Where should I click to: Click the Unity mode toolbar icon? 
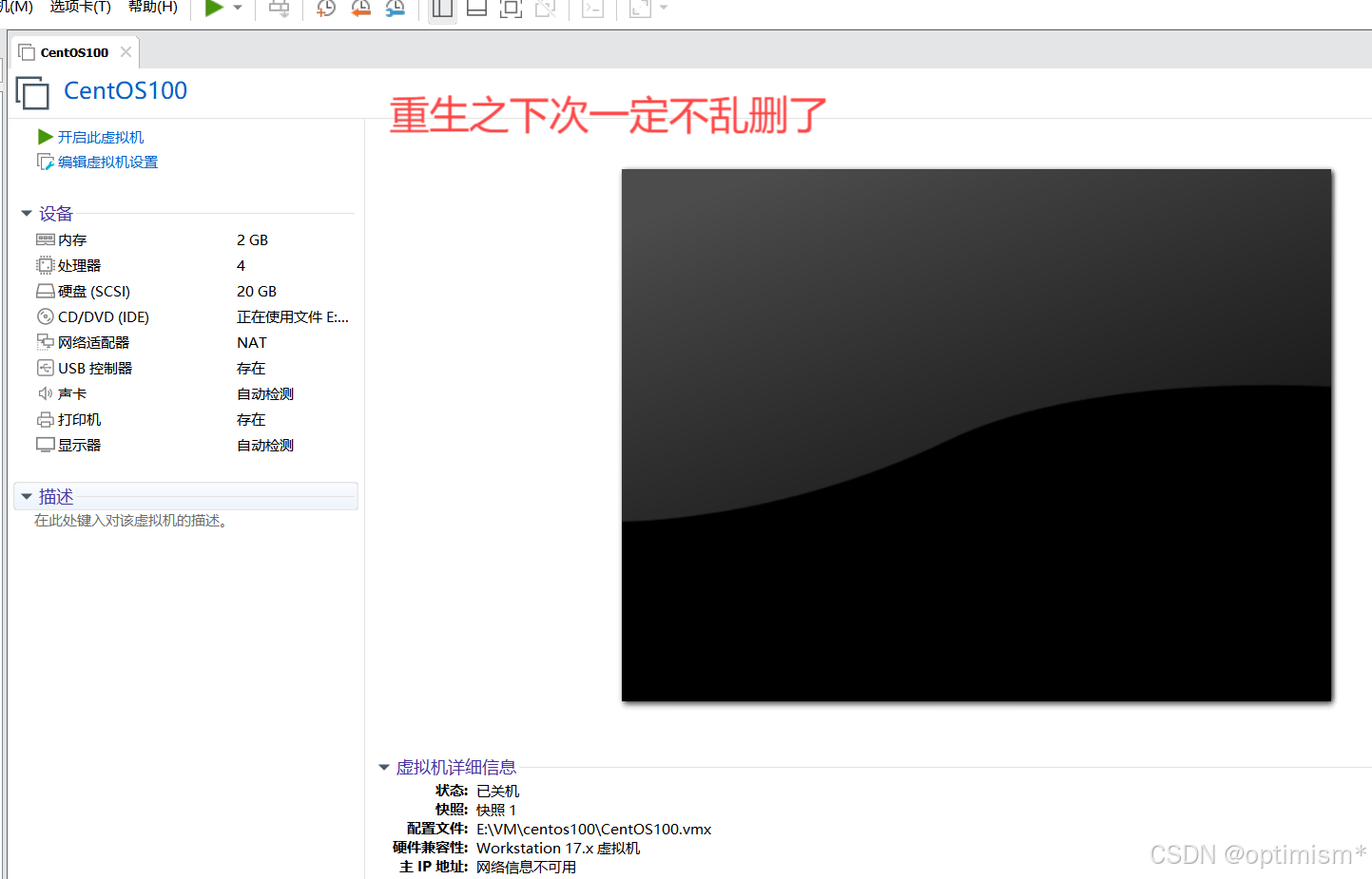point(545,9)
